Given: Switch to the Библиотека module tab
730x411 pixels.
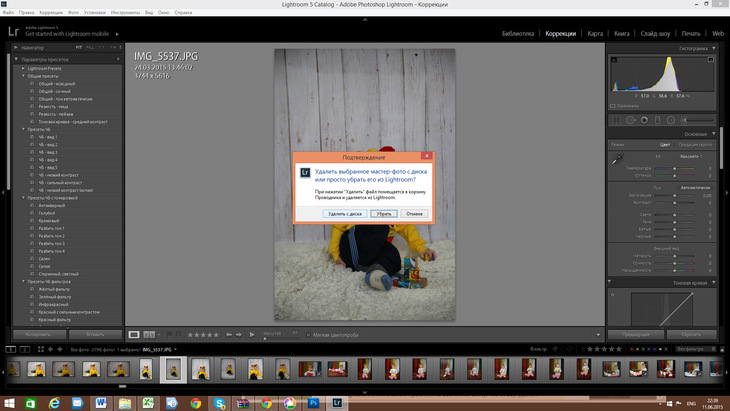Looking at the screenshot, I should click(516, 33).
